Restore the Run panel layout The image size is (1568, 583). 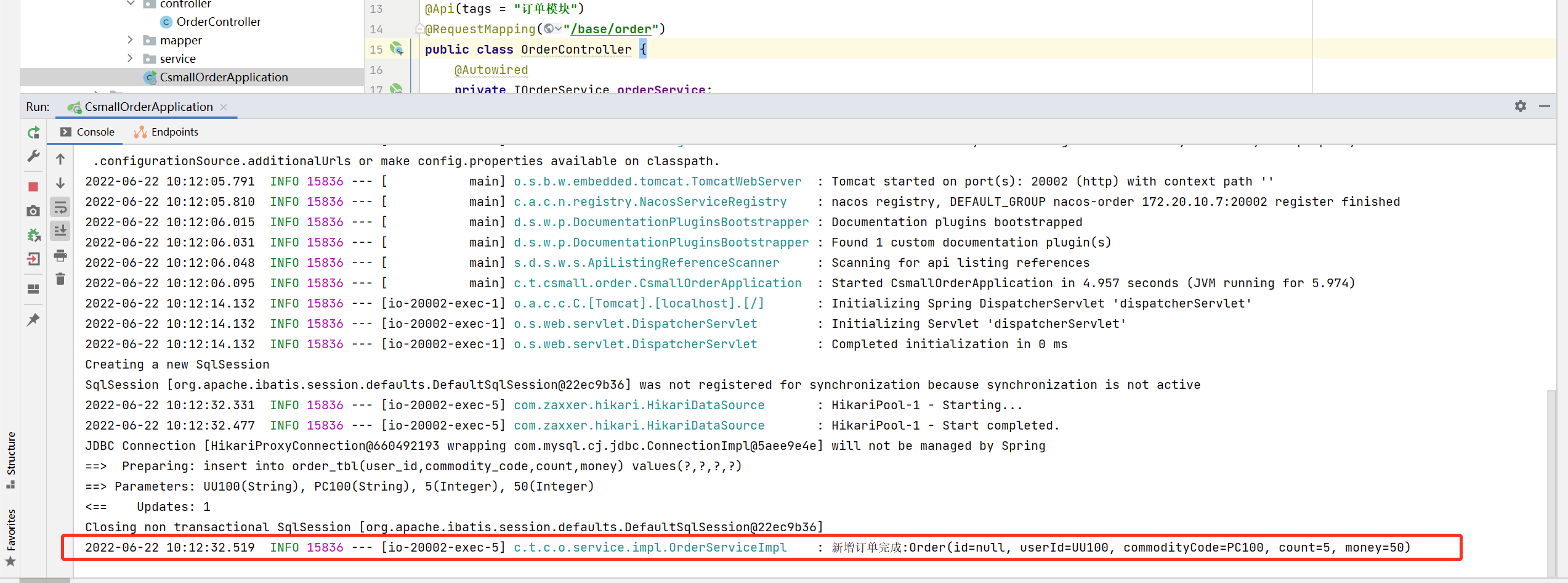pos(33,289)
